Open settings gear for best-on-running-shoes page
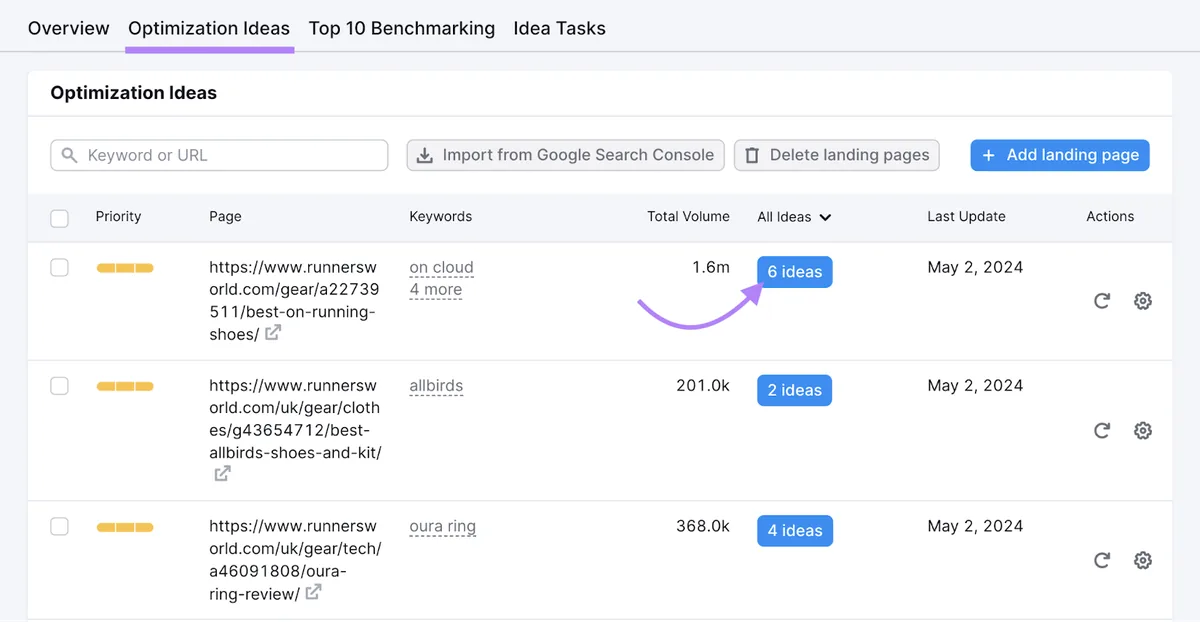Viewport: 1200px width, 622px height. pyautogui.click(x=1143, y=300)
